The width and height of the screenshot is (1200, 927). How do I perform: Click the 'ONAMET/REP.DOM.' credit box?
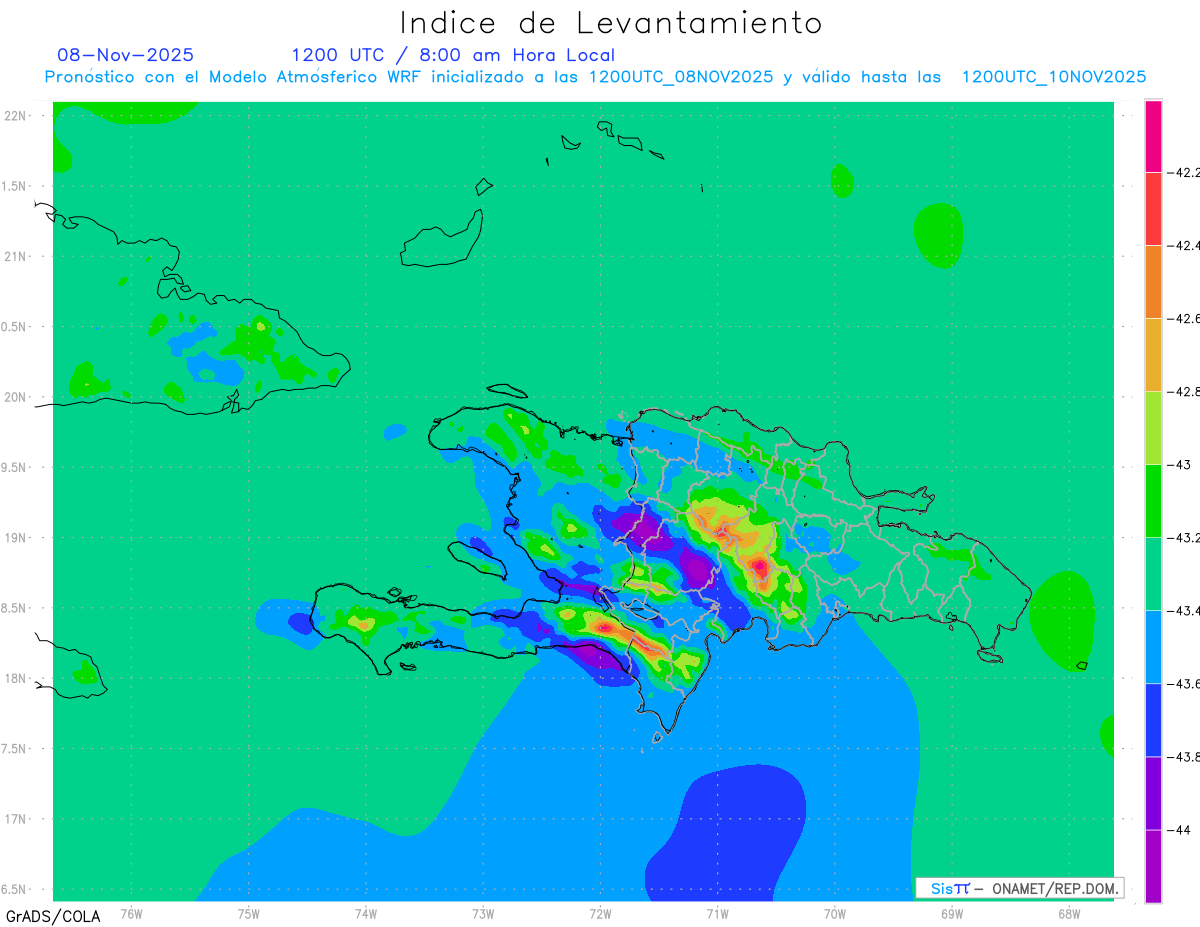pos(1019,888)
